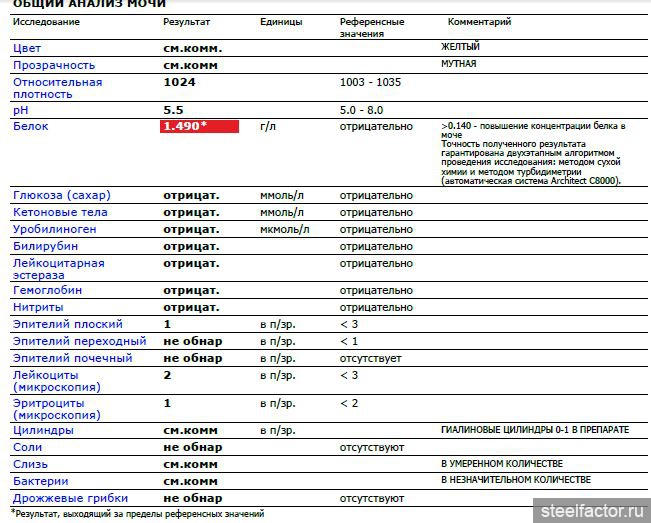Click the МУТНАЯ comment
651x523 pixels.
458,64
